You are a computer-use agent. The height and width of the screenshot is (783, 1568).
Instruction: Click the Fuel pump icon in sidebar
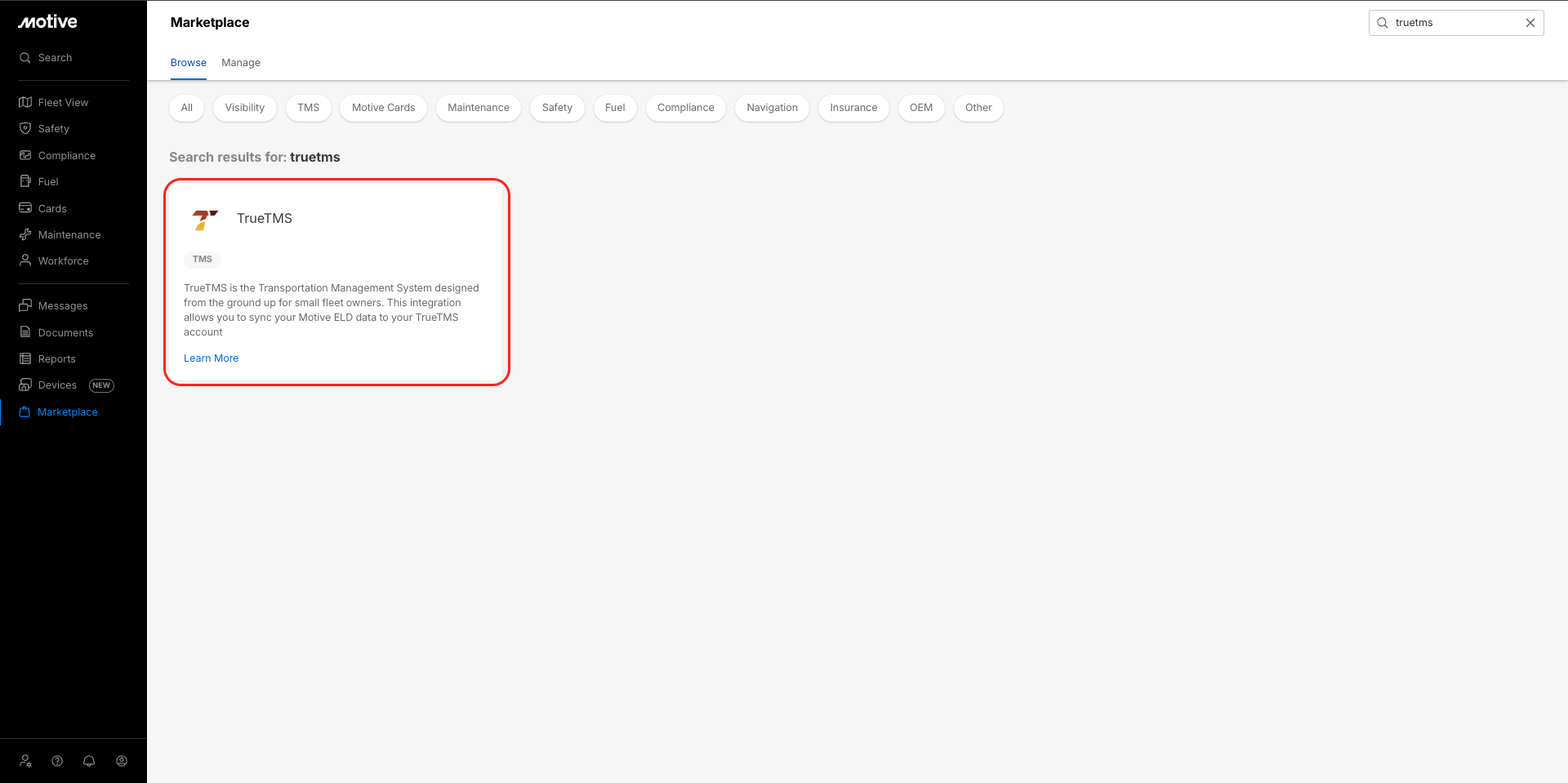click(25, 181)
